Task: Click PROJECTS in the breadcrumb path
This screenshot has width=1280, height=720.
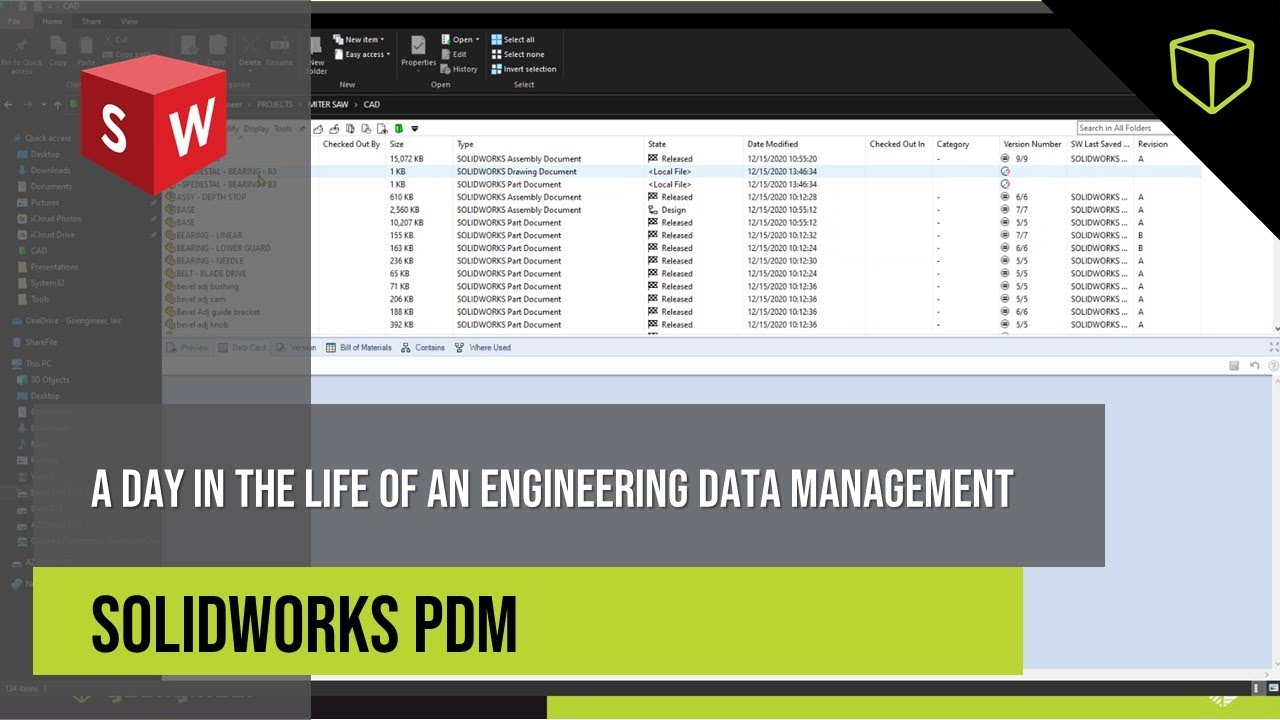Action: [275, 104]
